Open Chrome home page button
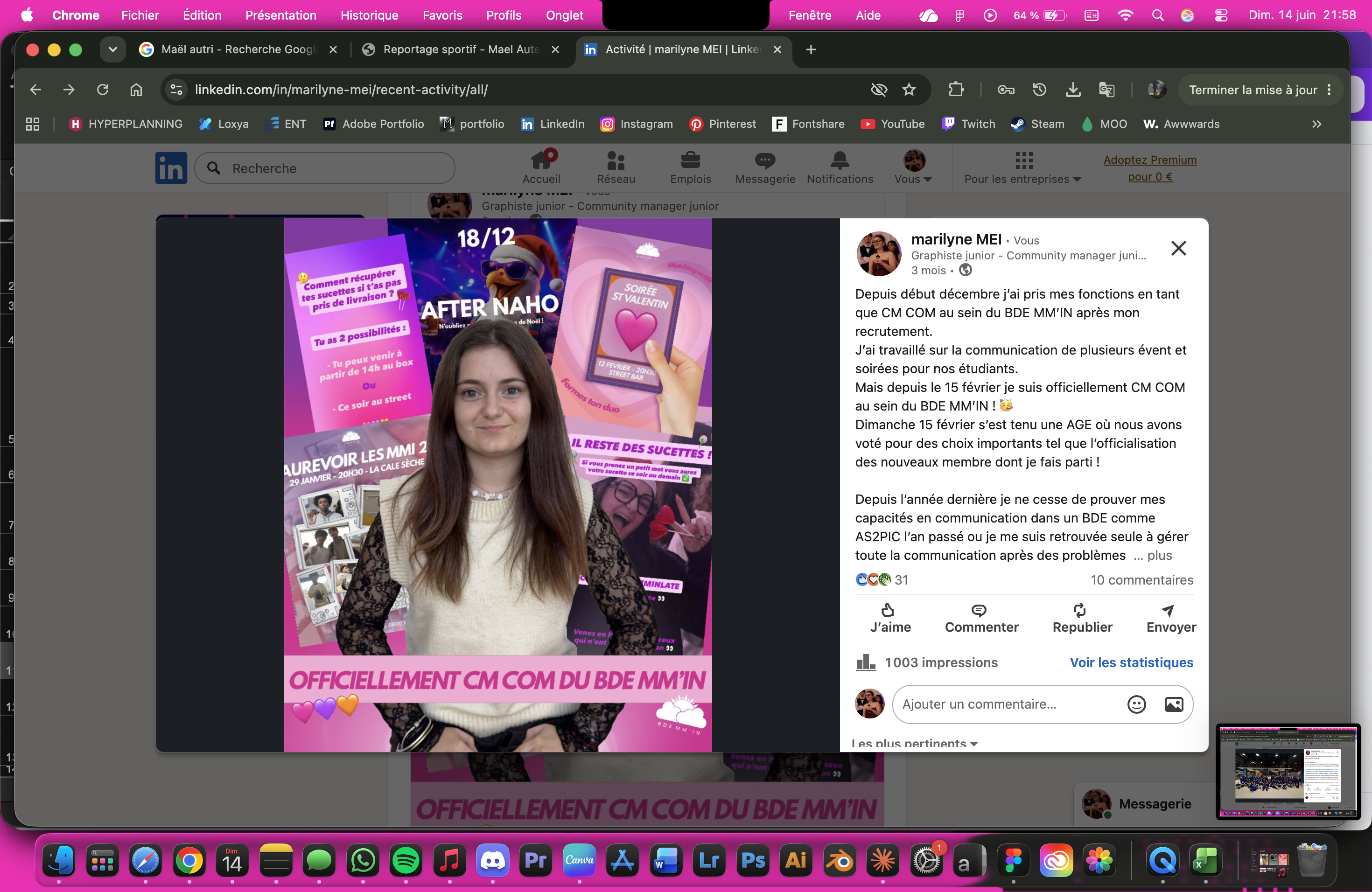 136,89
